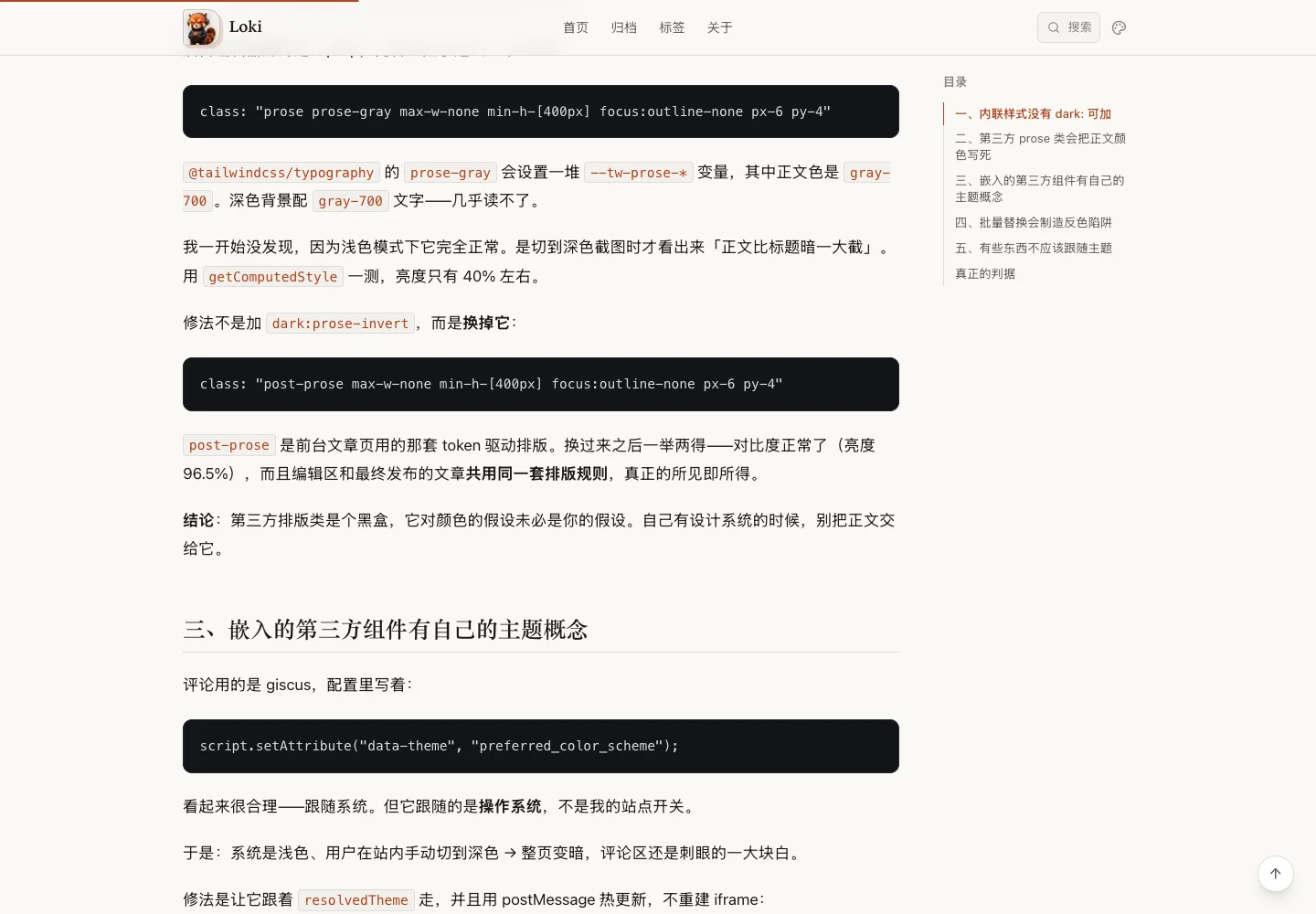This screenshot has height=914, width=1316.
Task: Click inline code @tailwindcss/typography
Action: [281, 173]
